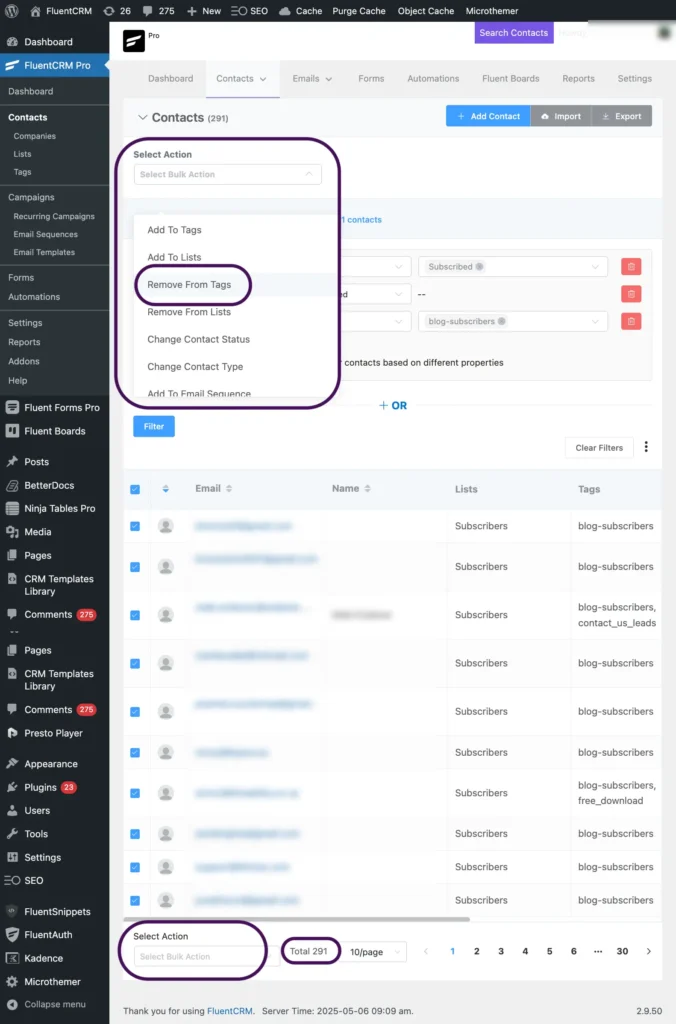Click the avatar icon of the first contact row

(166, 526)
